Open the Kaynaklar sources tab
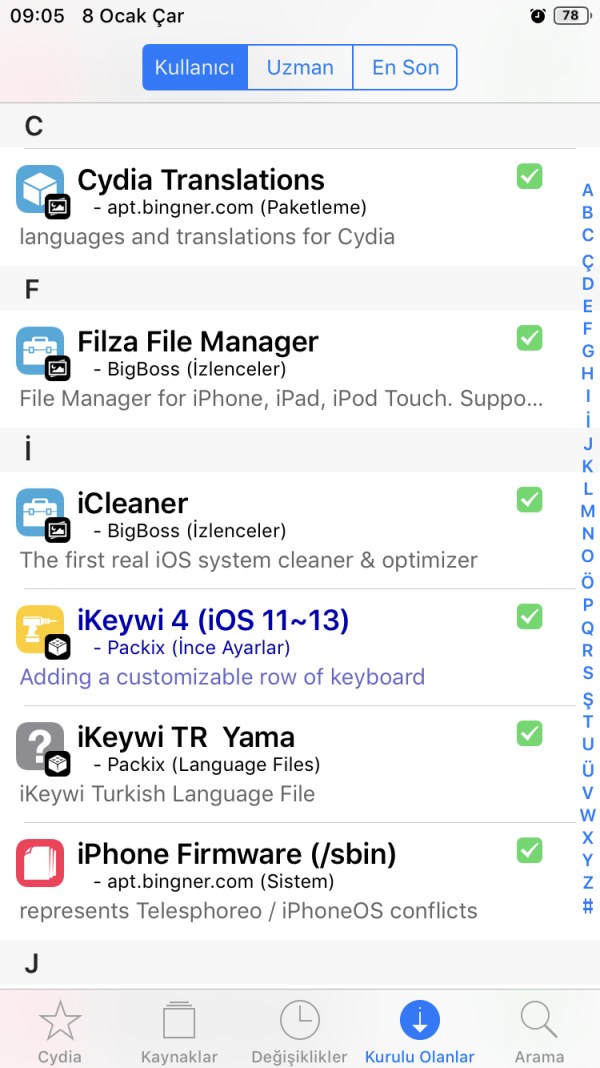This screenshot has height=1068, width=600. (180, 1031)
